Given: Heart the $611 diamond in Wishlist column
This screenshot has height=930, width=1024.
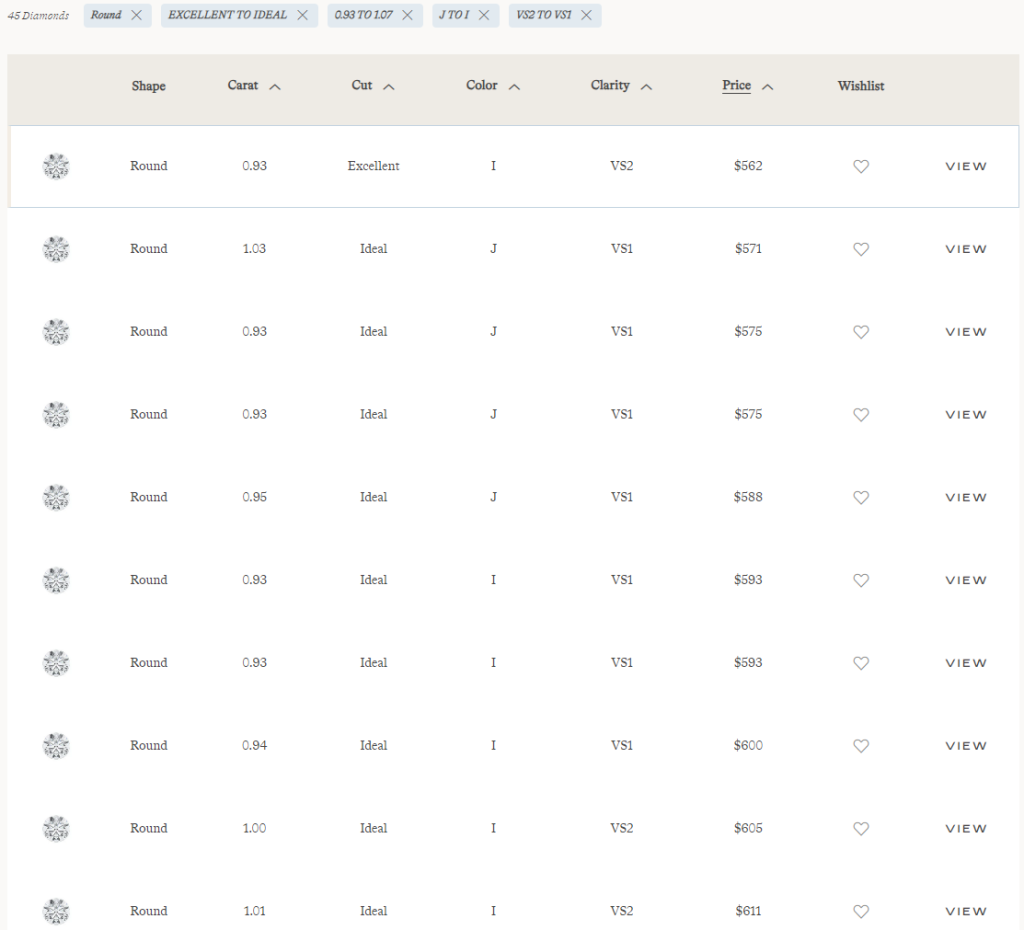Looking at the screenshot, I should [x=861, y=911].
